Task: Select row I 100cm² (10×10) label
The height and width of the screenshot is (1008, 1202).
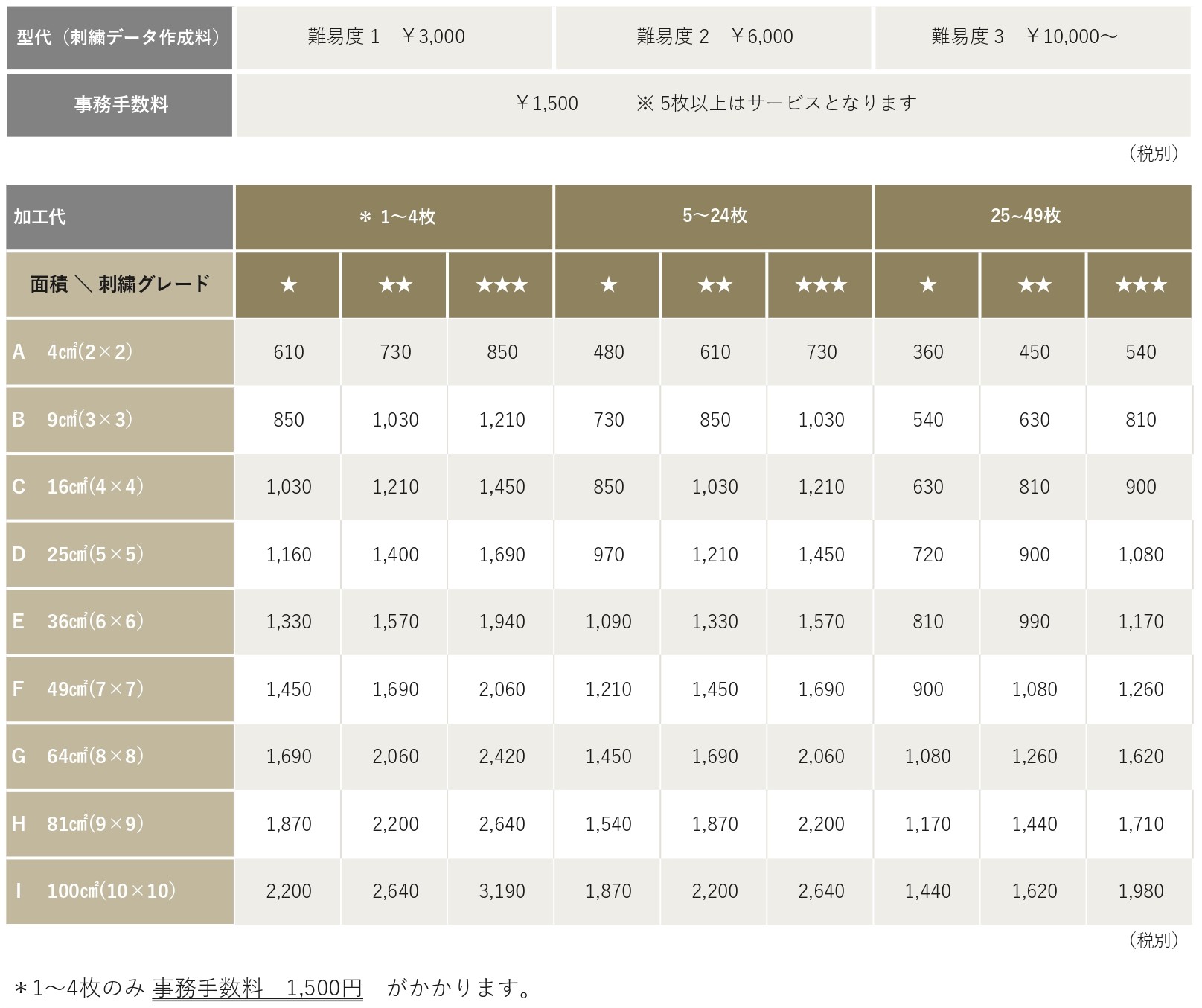Action: pos(119,891)
